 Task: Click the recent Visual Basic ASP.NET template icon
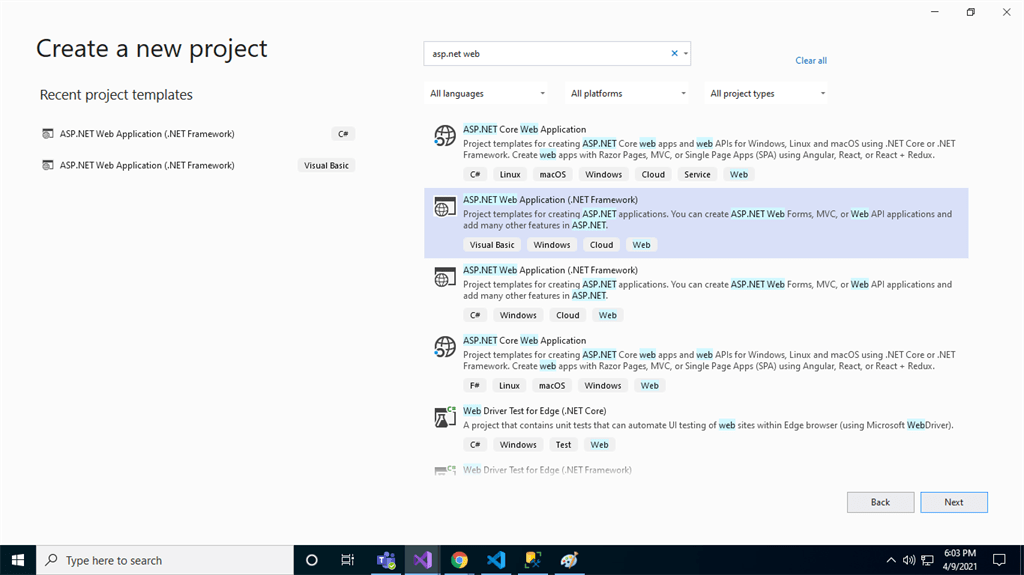click(48, 165)
